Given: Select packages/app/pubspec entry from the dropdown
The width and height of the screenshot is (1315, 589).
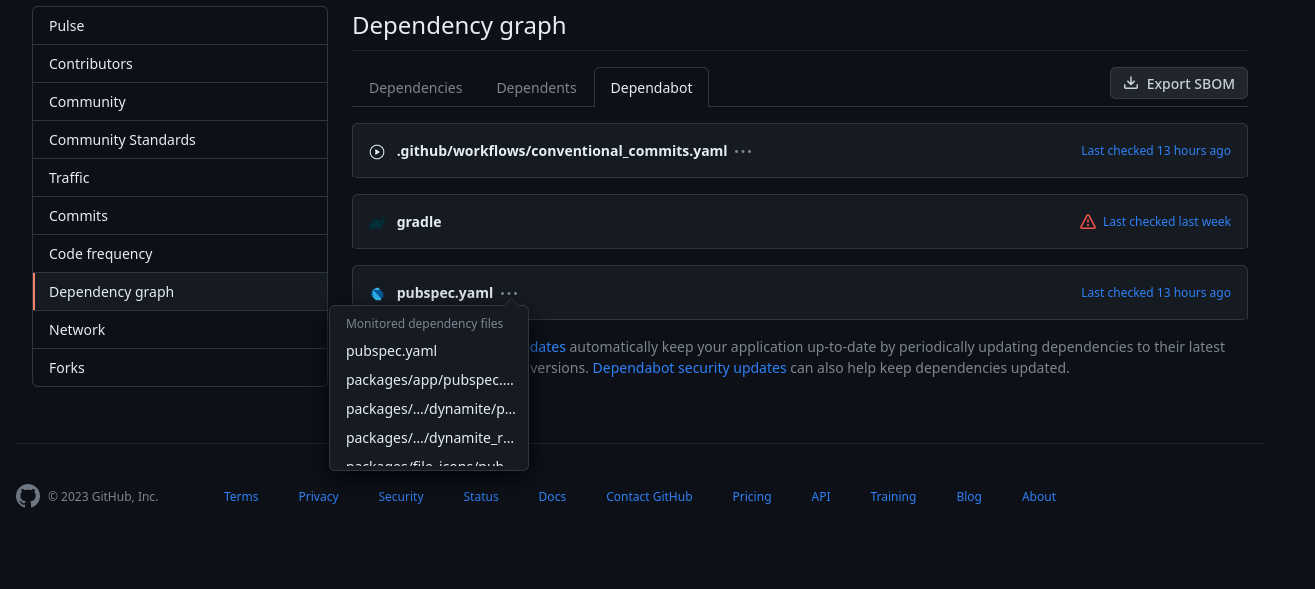Looking at the screenshot, I should coord(430,380).
